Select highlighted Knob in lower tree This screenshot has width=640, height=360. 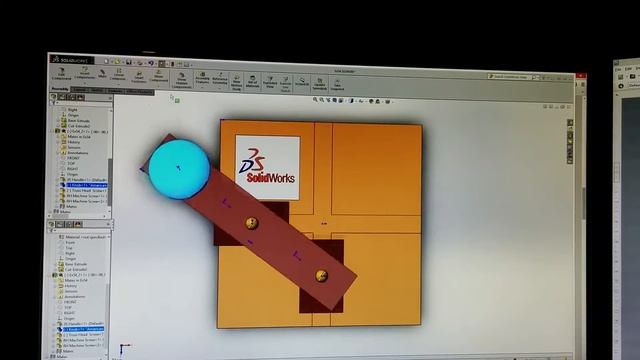pos(84,329)
